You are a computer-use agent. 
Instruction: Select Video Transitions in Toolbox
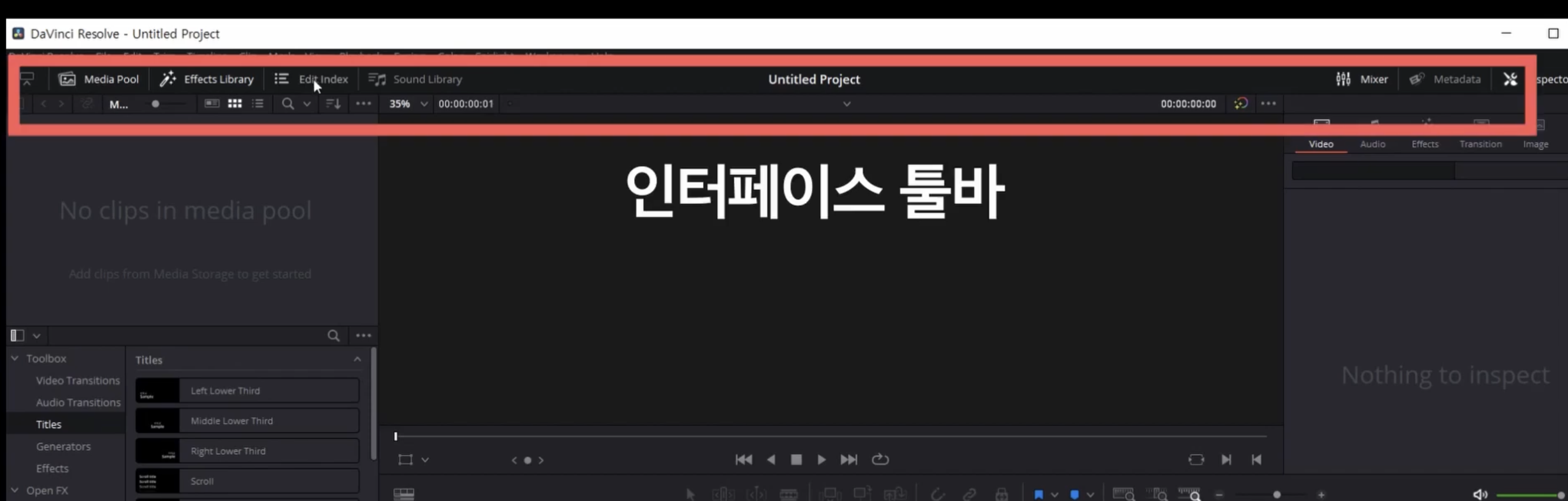[78, 381]
